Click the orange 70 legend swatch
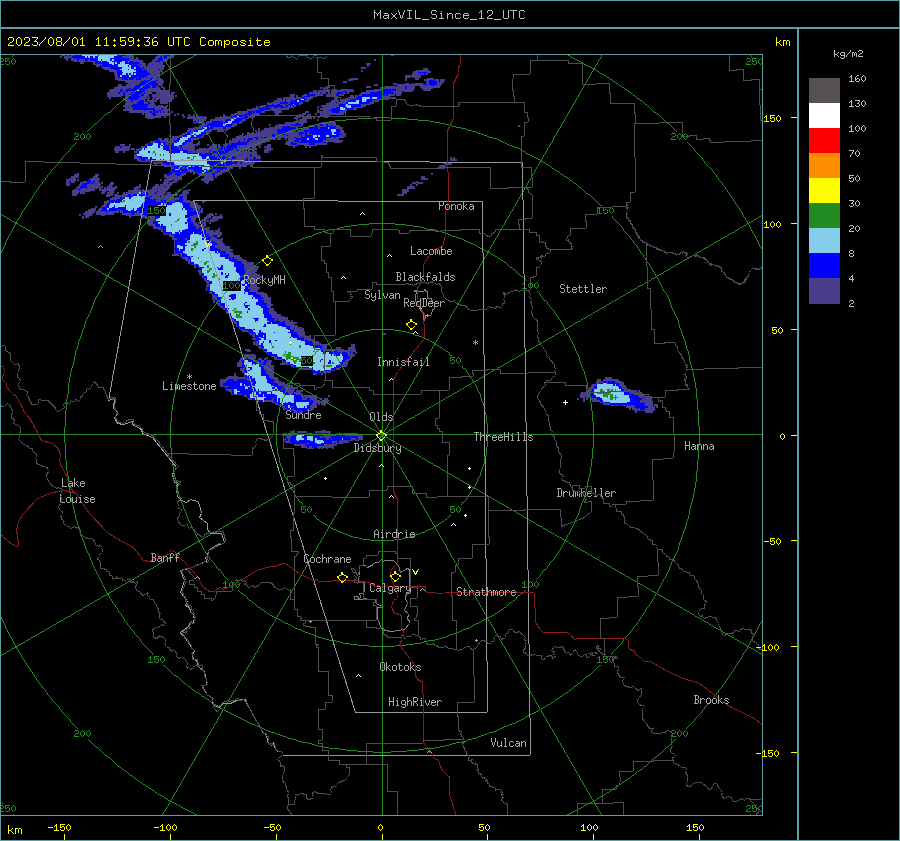This screenshot has width=900, height=841. (x=824, y=165)
